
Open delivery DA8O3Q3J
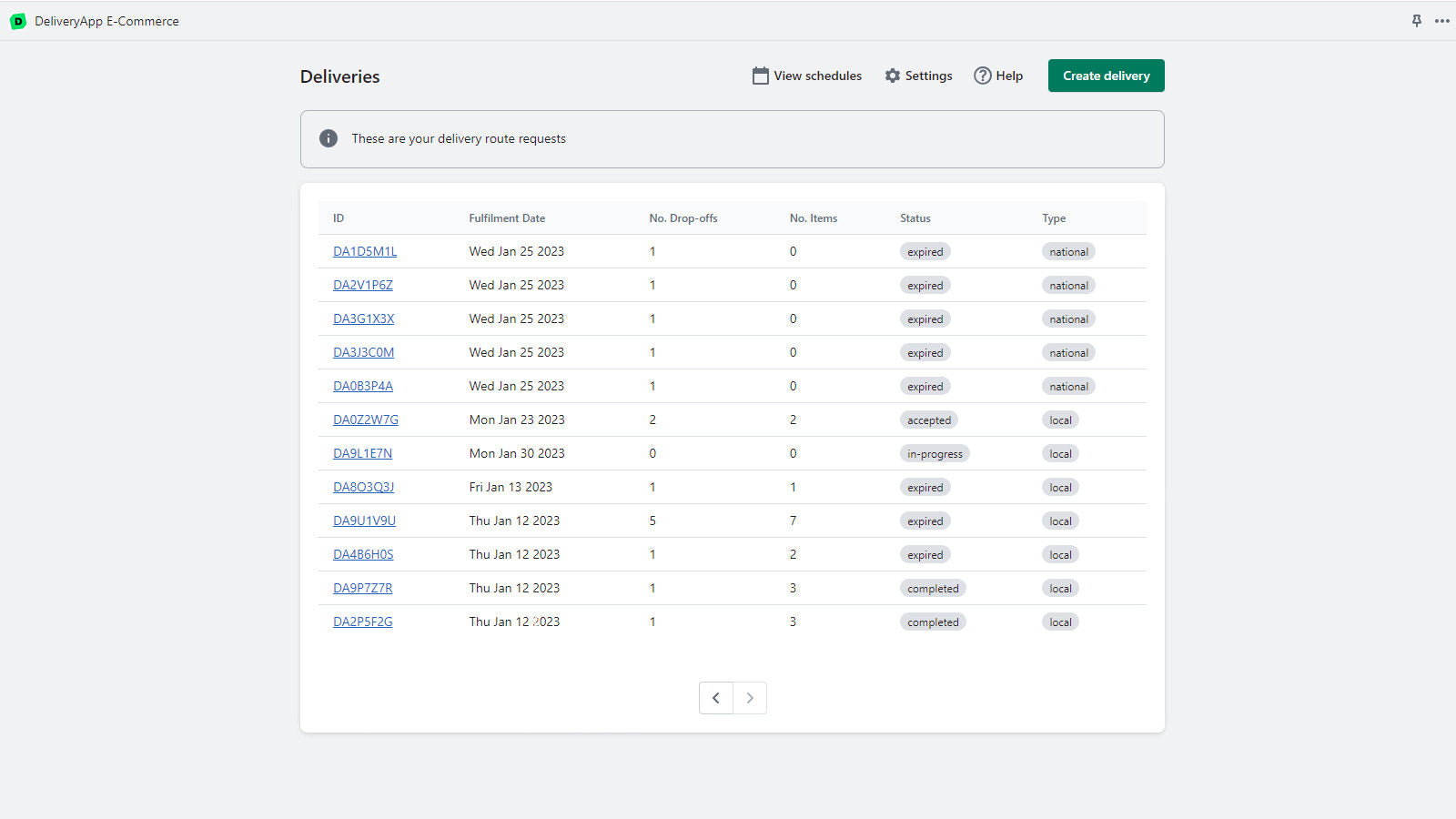(363, 487)
